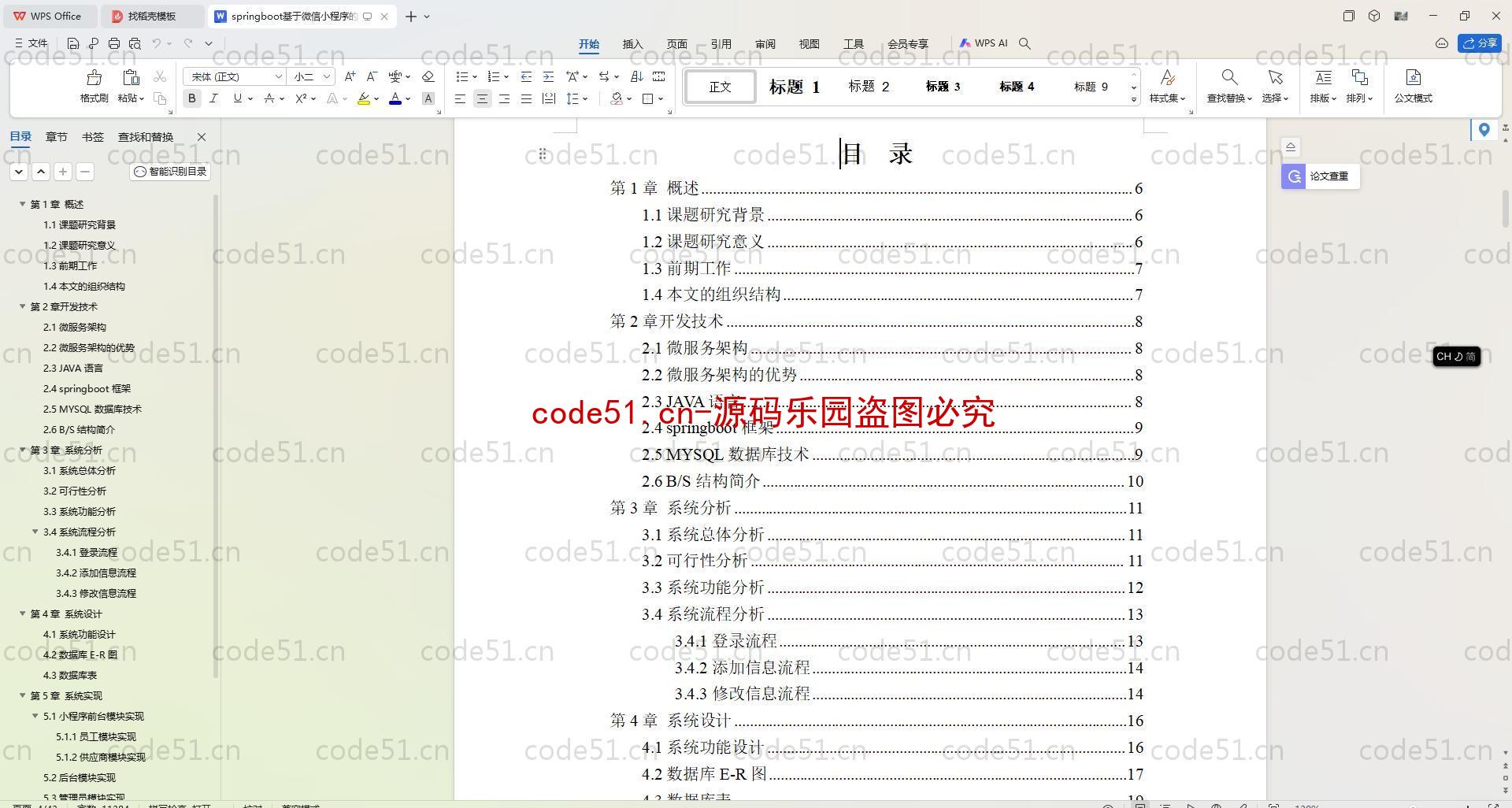Viewport: 1512px width, 808px height.
Task: Toggle center alignment
Action: click(x=482, y=98)
